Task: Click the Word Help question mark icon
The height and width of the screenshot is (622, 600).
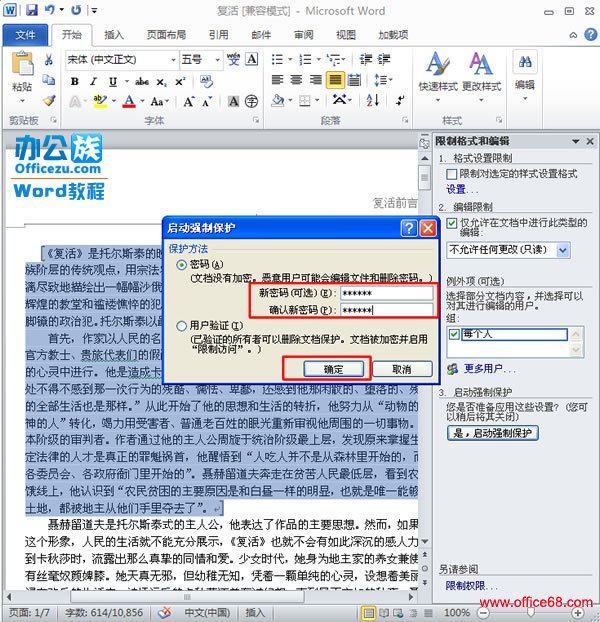Action: 590,35
